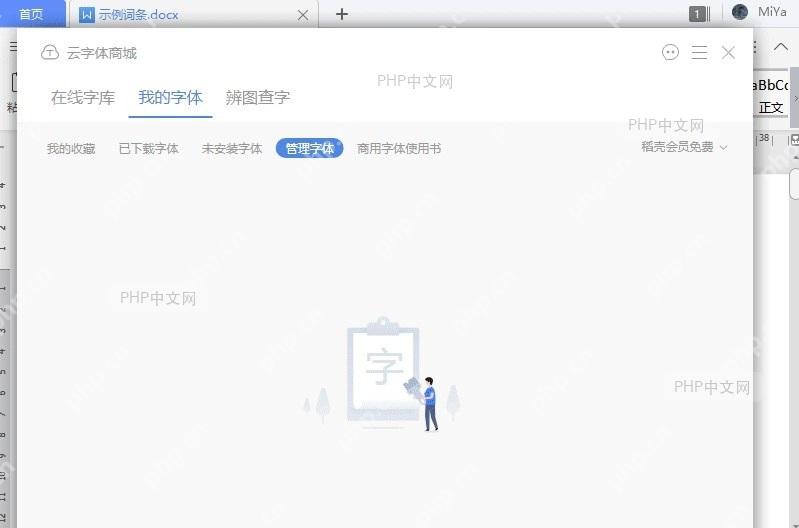799x528 pixels.
Task: View 已下载字体 list
Action: (148, 149)
